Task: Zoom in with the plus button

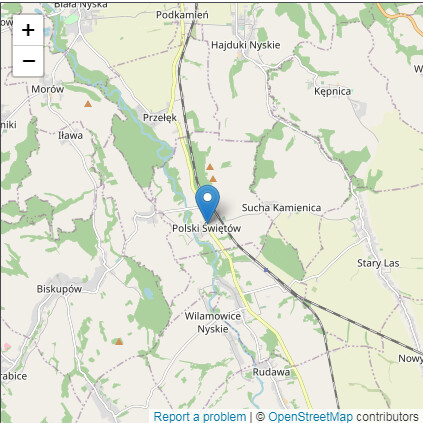Action: [28, 30]
